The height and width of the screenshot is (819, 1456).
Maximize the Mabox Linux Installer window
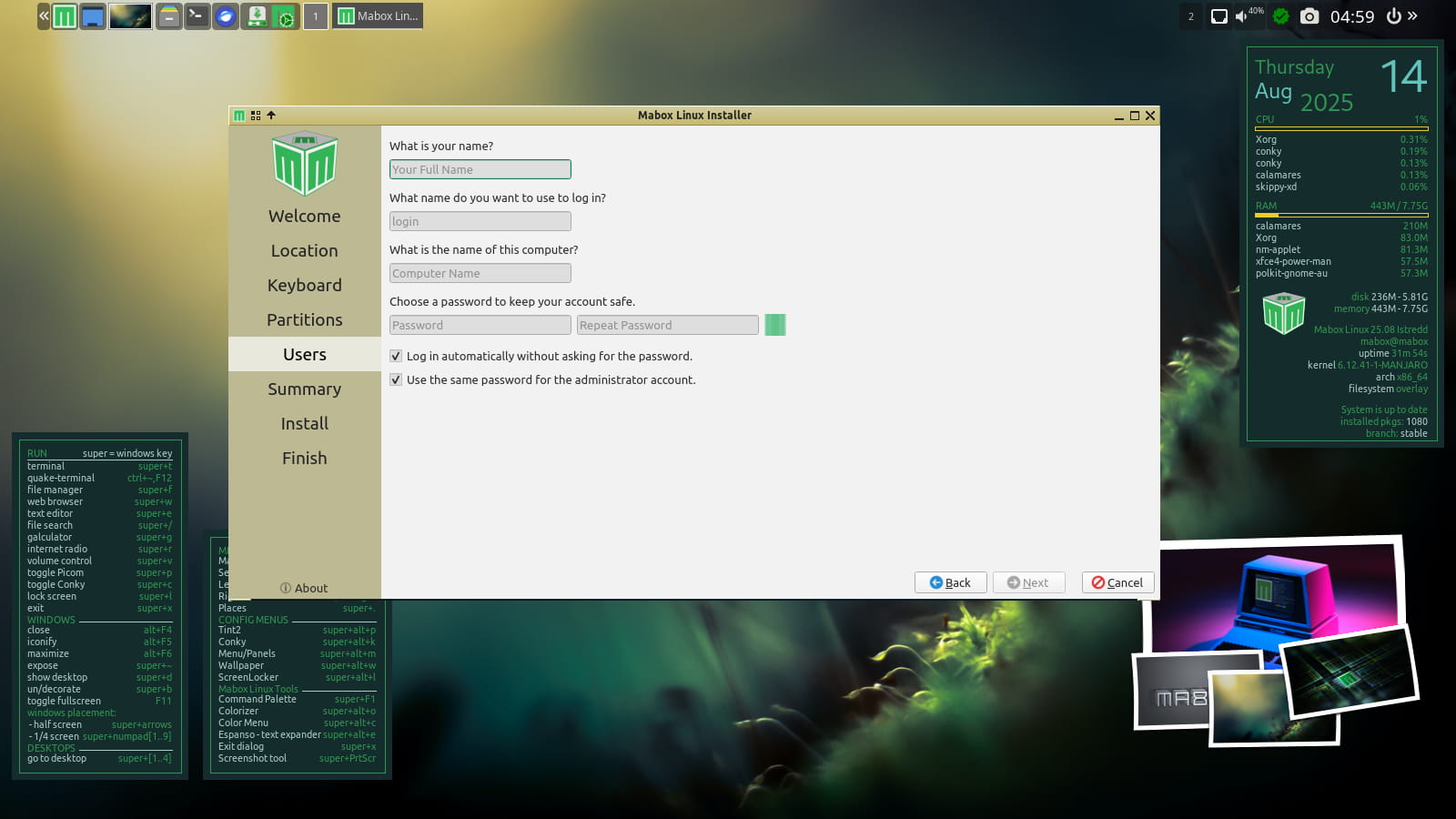(x=1135, y=116)
